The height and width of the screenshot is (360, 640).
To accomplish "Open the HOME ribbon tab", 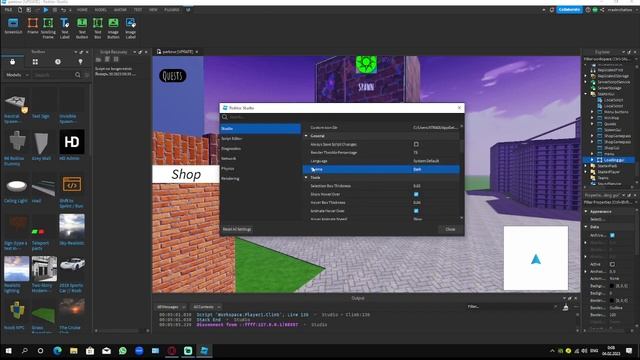I will (x=82, y=10).
